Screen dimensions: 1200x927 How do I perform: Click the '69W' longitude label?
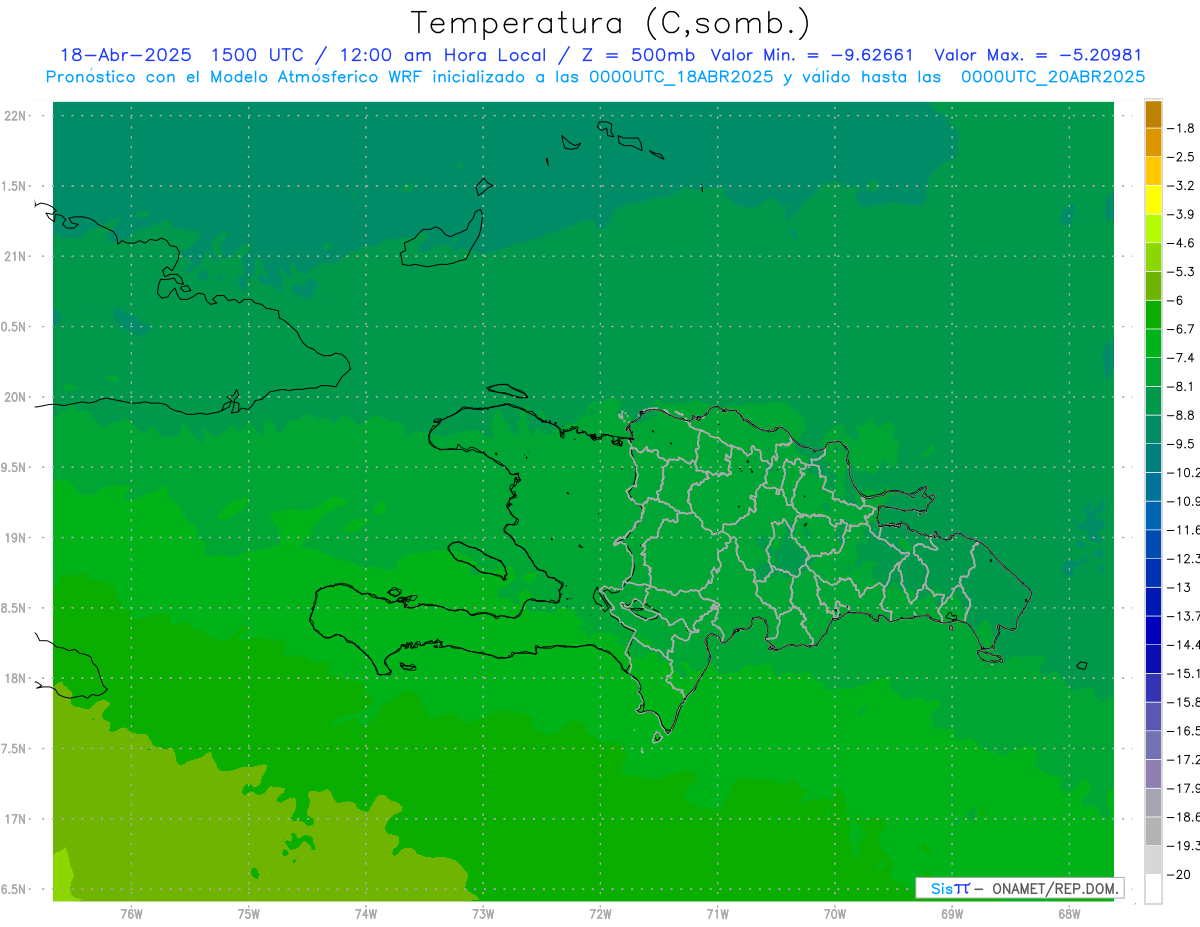(952, 914)
